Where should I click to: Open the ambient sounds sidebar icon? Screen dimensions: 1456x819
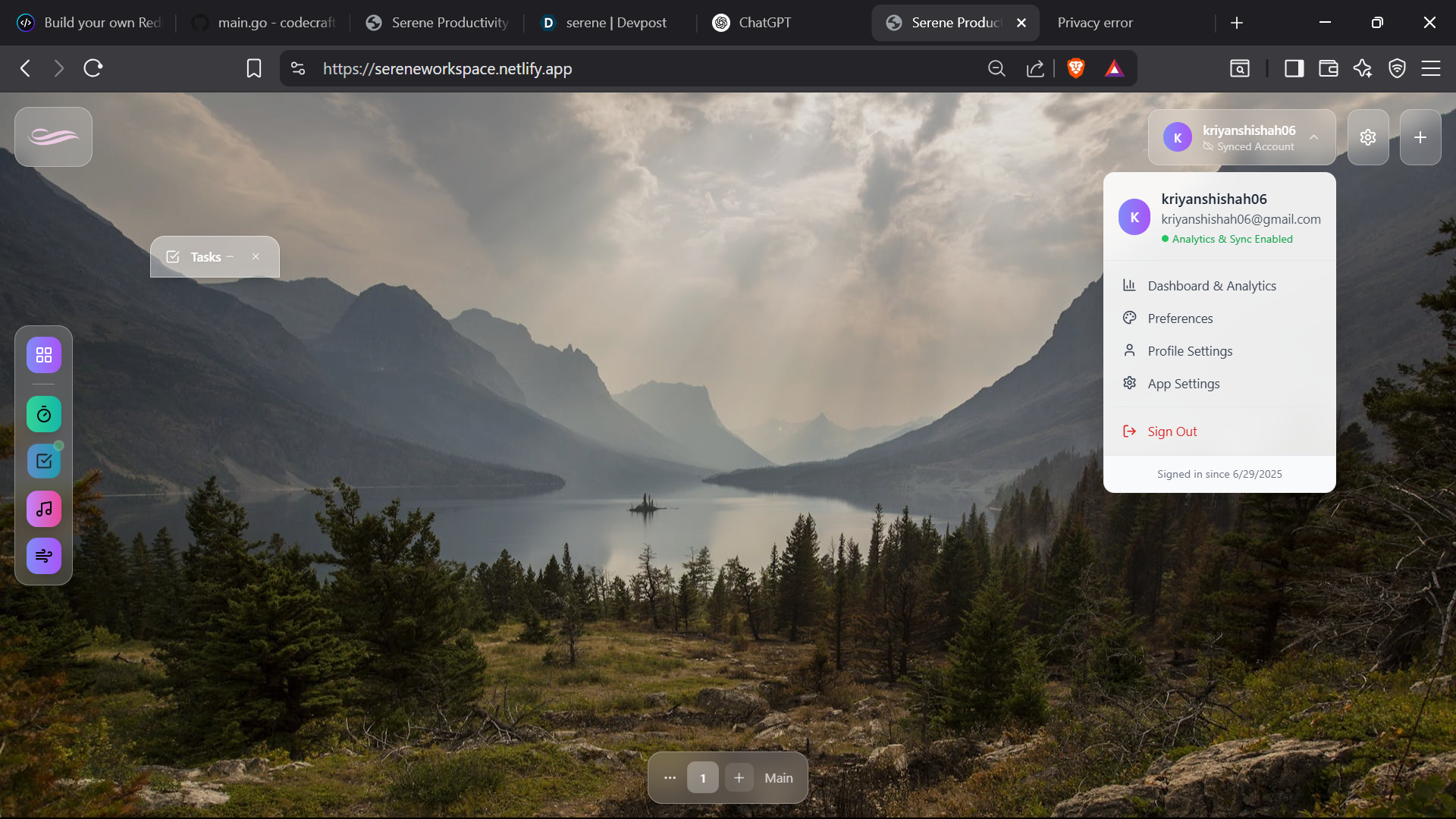(x=44, y=556)
